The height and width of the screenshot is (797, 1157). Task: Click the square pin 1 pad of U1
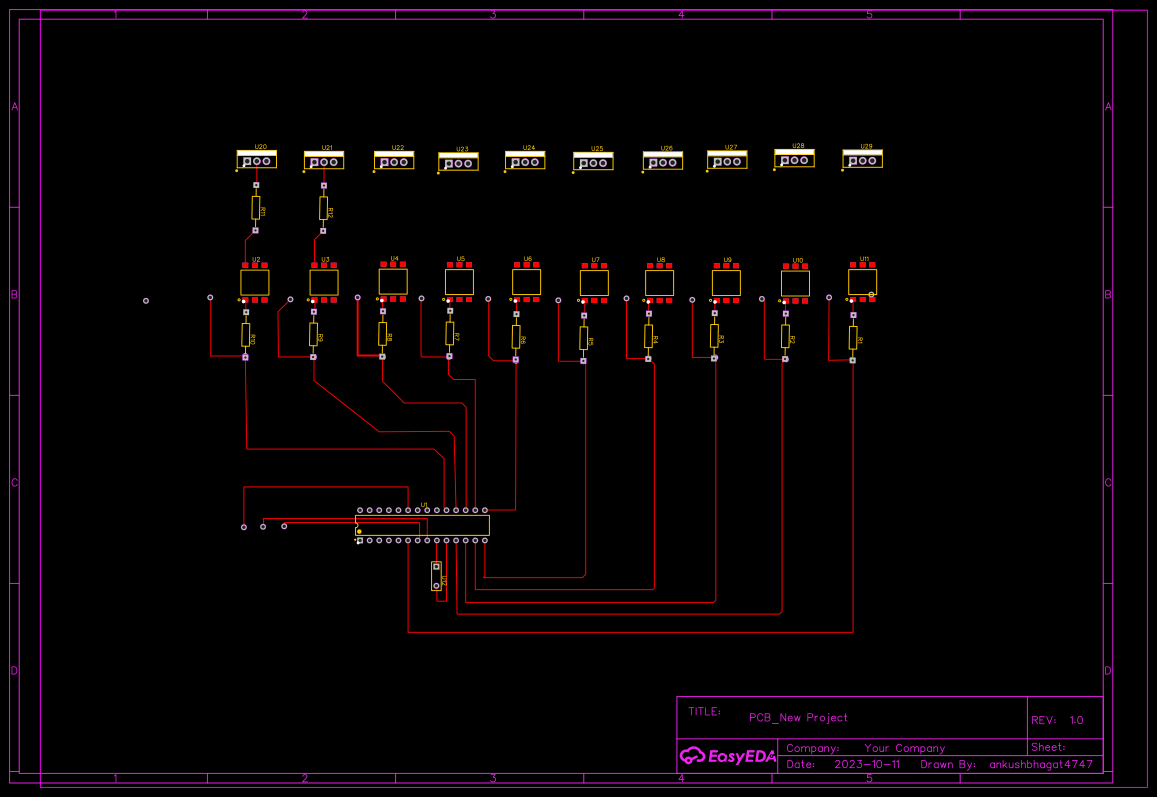360,541
